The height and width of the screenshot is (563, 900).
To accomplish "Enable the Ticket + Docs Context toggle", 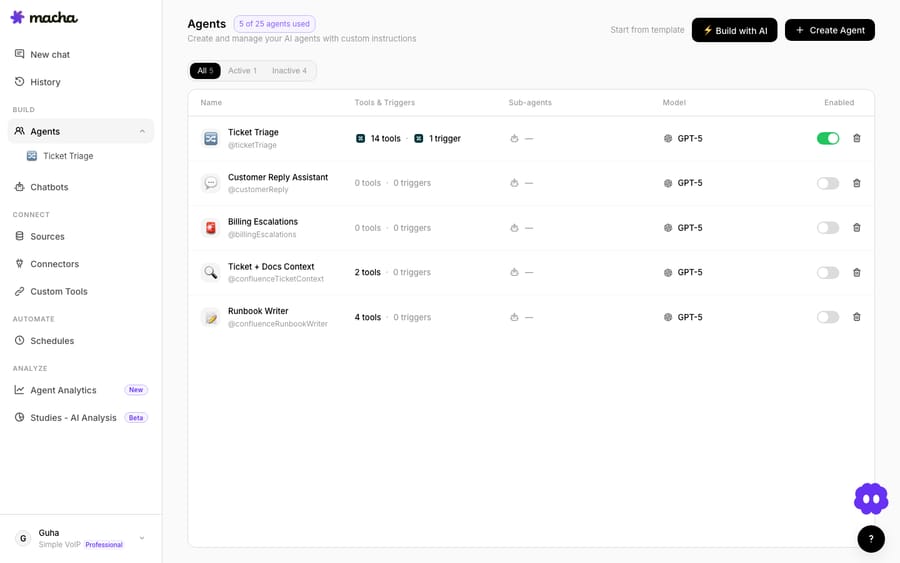I will tap(828, 273).
